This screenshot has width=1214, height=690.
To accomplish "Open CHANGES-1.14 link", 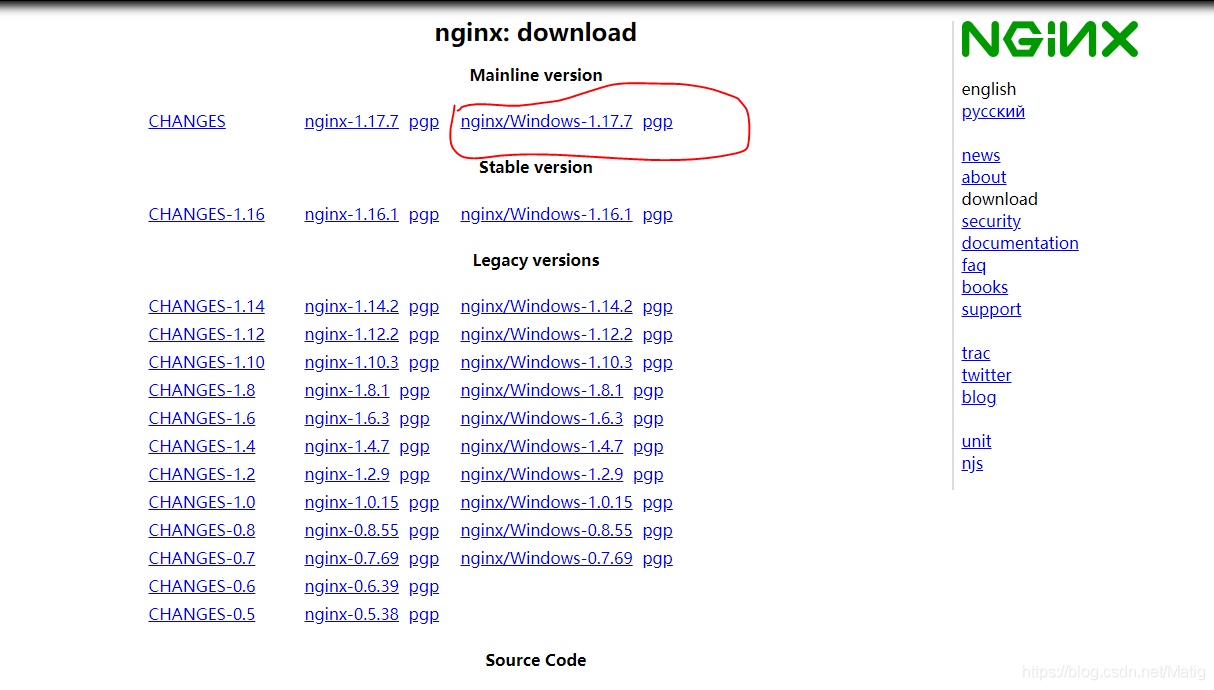I will pyautogui.click(x=206, y=306).
